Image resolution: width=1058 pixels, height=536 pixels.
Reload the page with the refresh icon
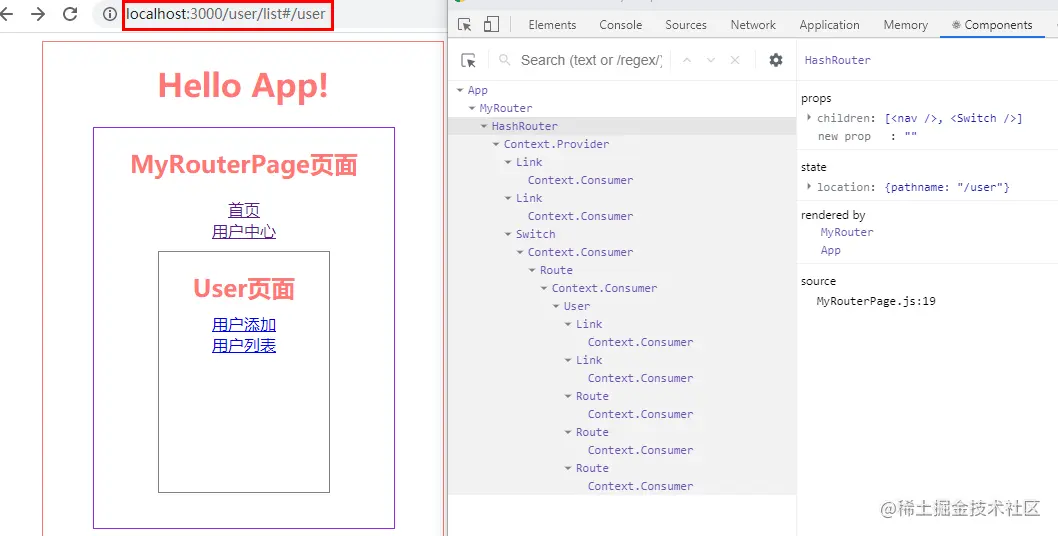pyautogui.click(x=70, y=14)
